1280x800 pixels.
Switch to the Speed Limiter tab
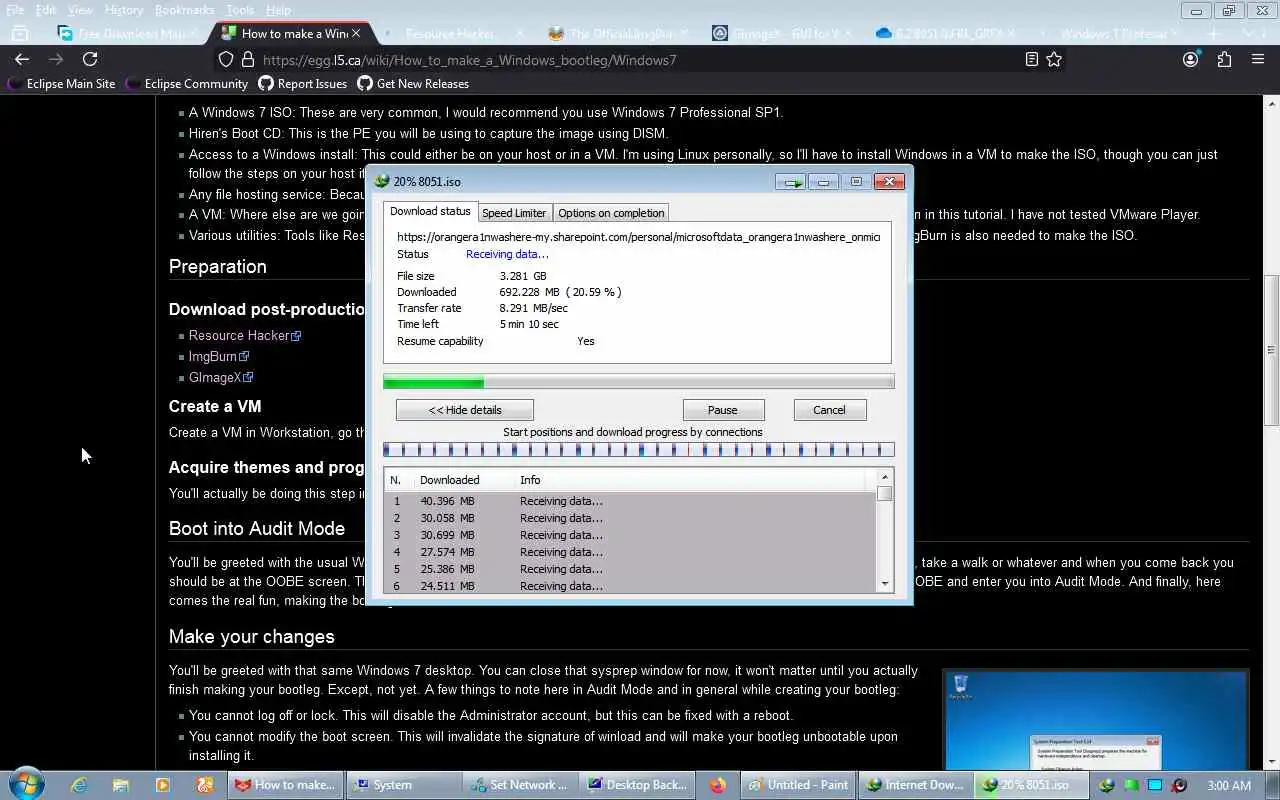(514, 213)
